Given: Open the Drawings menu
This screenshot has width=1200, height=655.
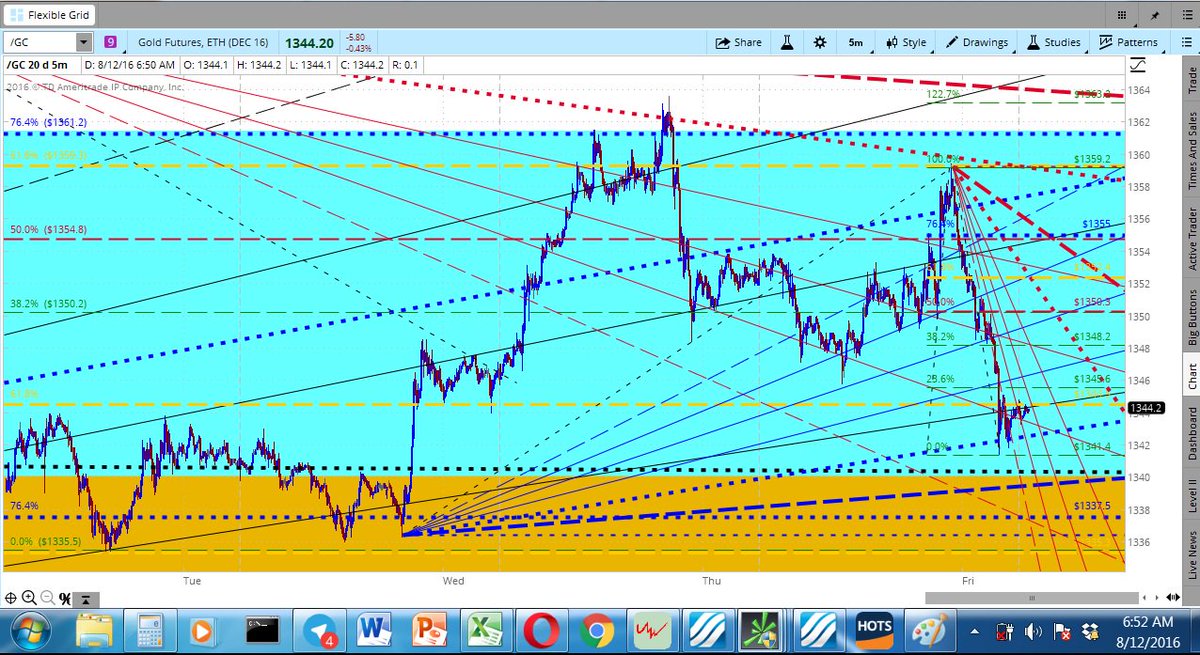Looking at the screenshot, I should [975, 42].
